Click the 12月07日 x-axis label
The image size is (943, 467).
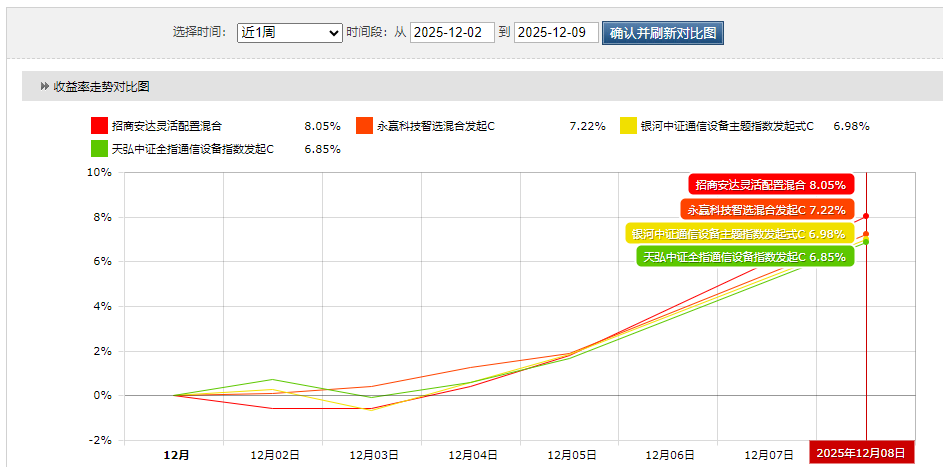[769, 455]
